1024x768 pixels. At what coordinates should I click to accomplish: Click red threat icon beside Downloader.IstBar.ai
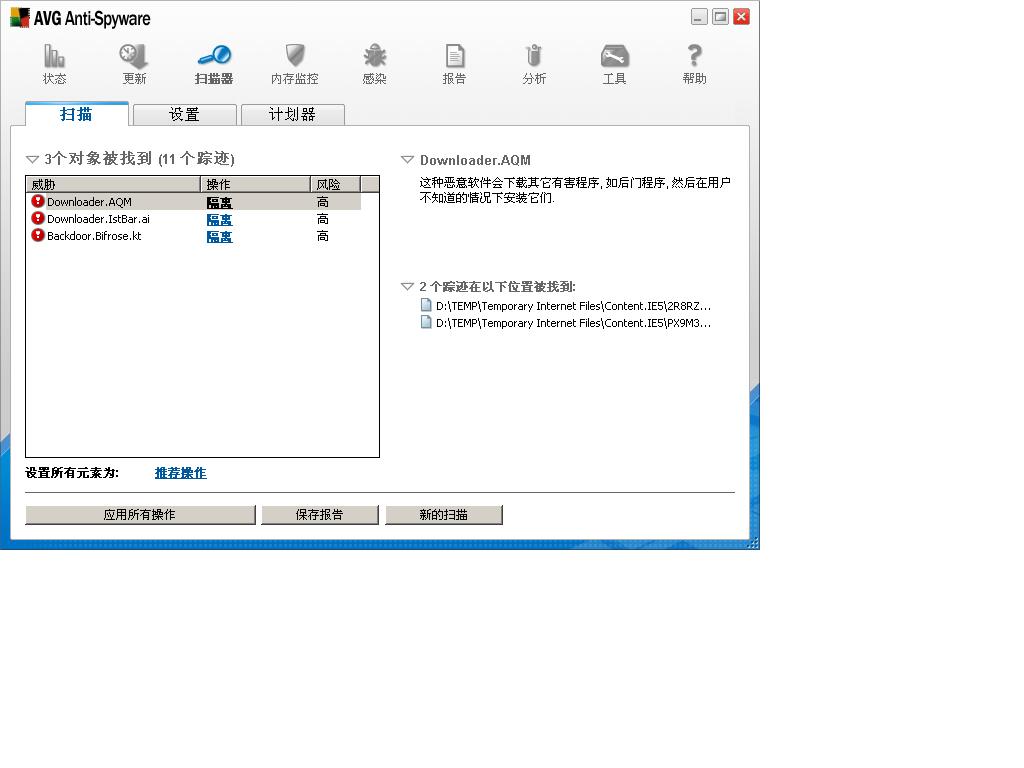[x=38, y=218]
